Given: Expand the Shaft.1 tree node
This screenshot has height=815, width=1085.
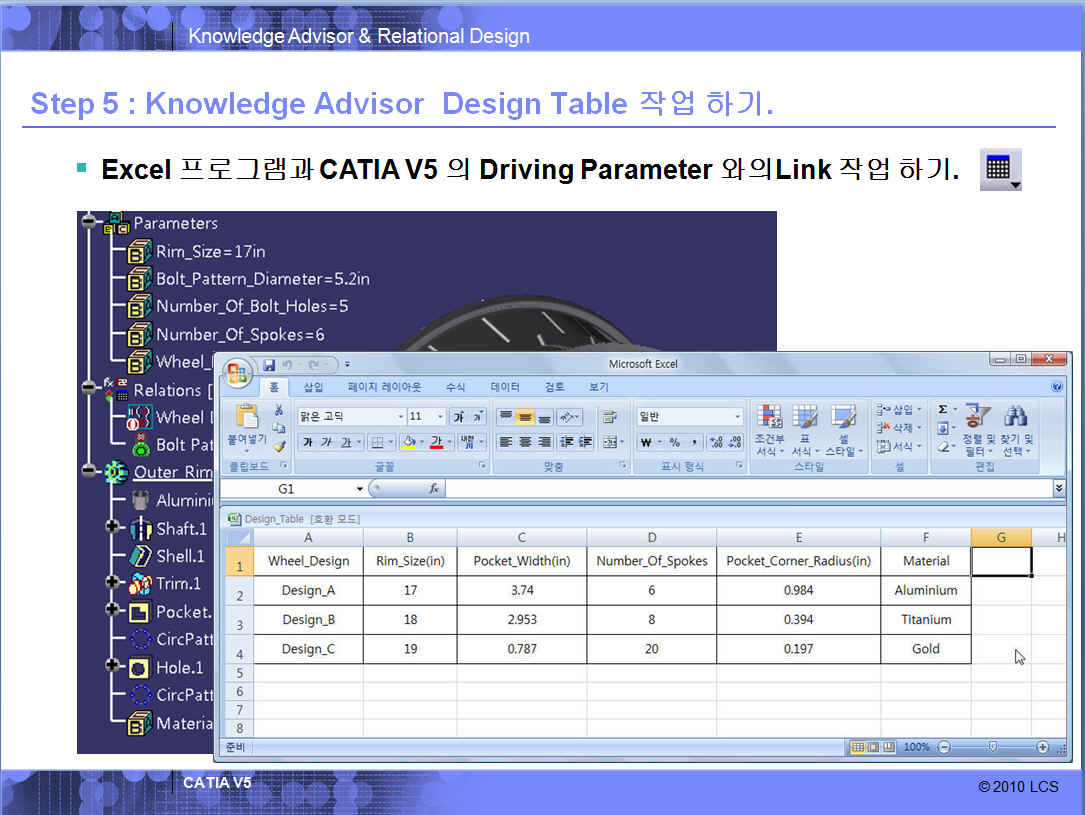Looking at the screenshot, I should tap(112, 527).
